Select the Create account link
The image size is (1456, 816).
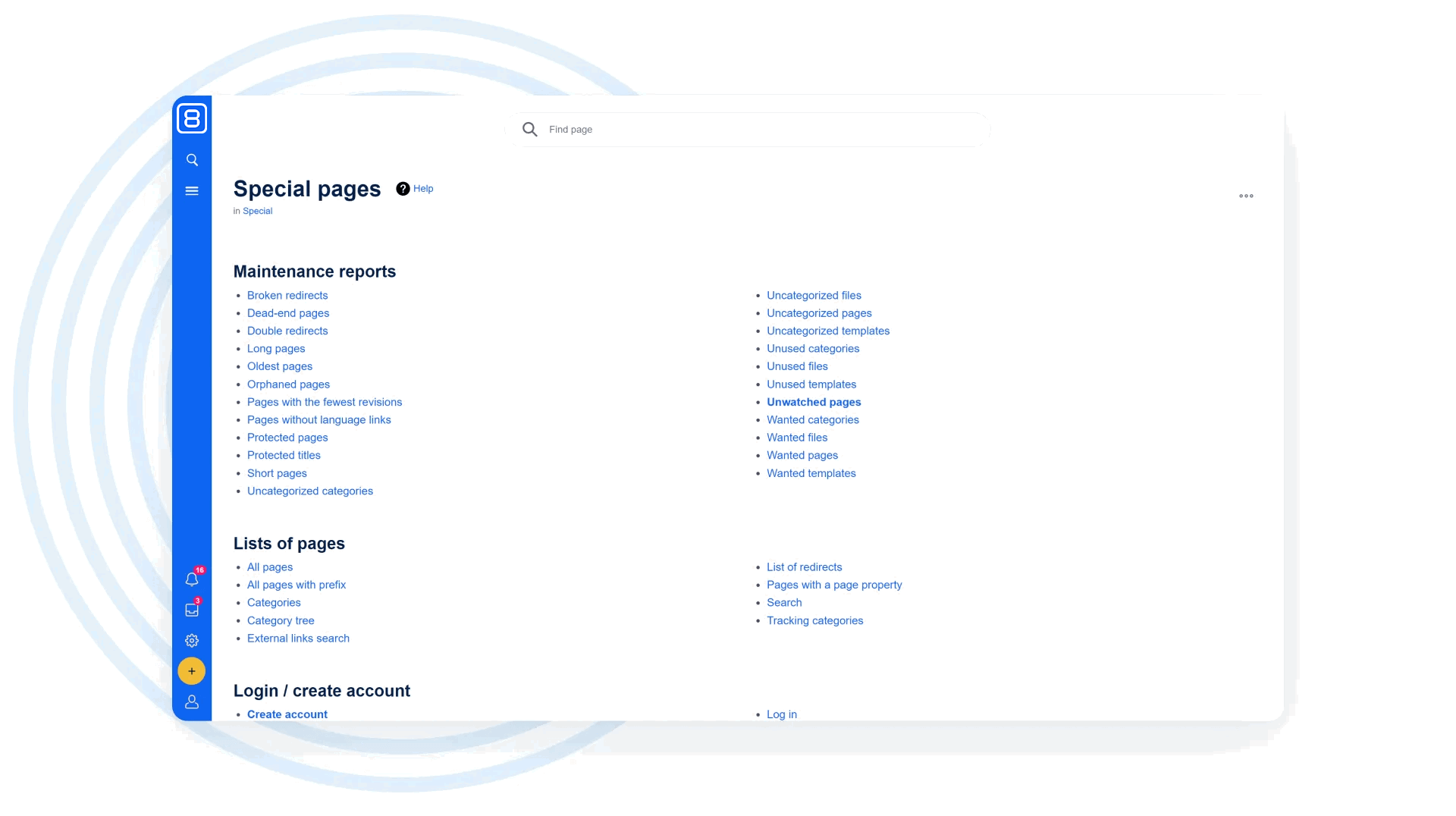coord(287,714)
